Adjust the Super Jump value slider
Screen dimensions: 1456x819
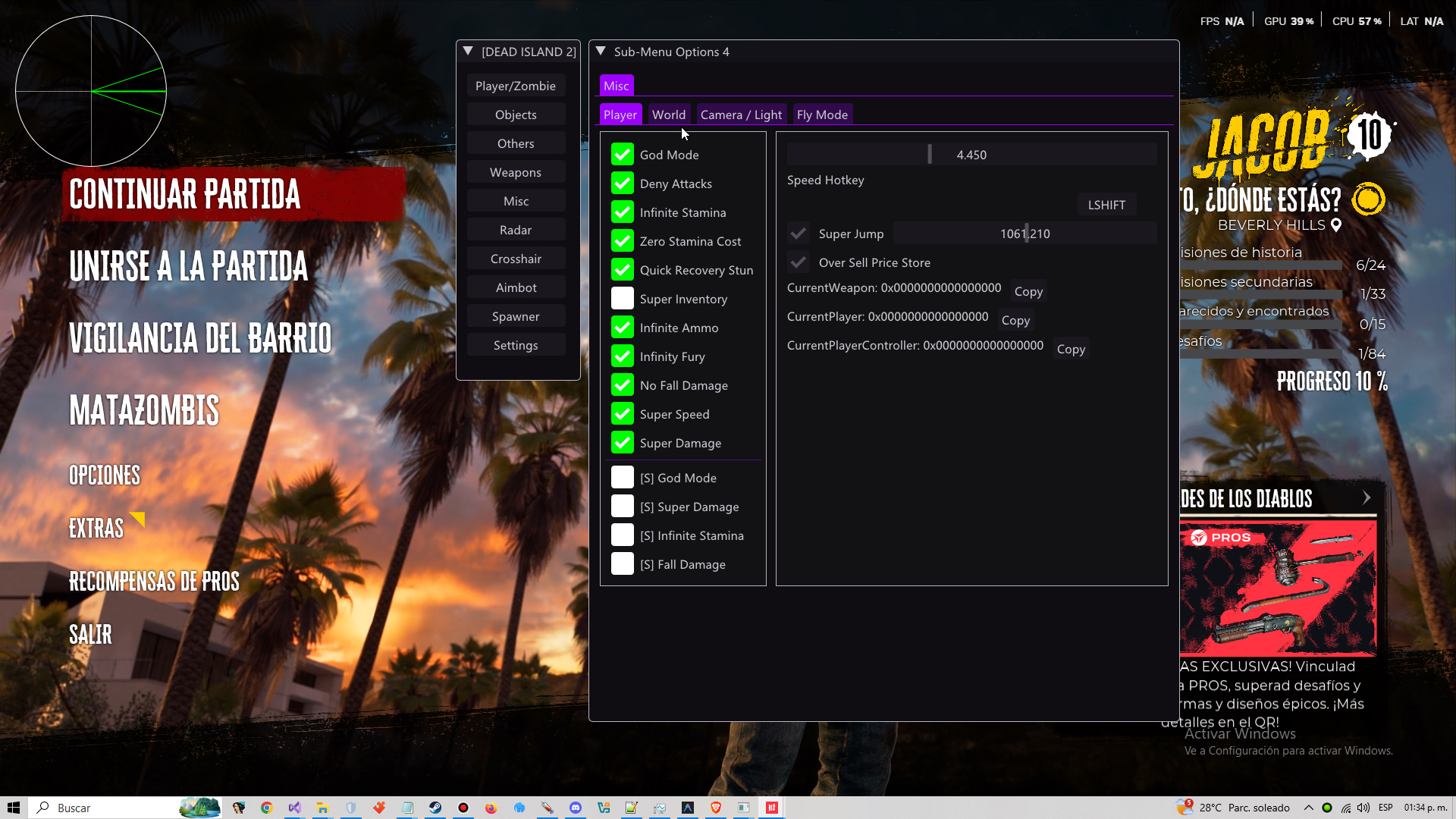(x=1025, y=233)
